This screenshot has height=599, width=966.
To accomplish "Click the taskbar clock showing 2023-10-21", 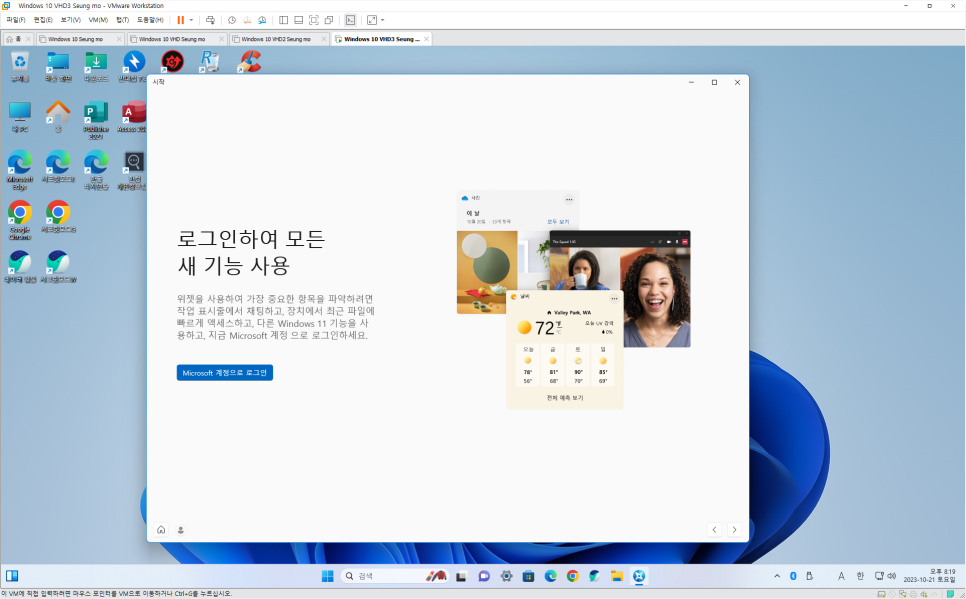I will pos(930,576).
